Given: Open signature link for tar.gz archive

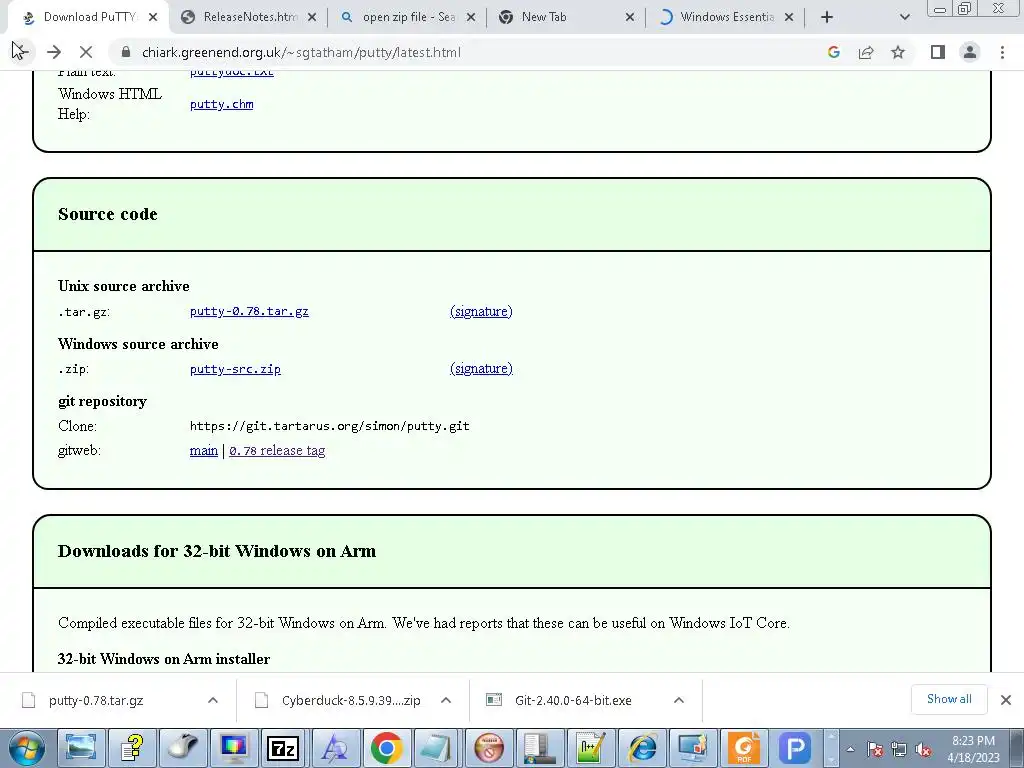Looking at the screenshot, I should pos(481,312).
